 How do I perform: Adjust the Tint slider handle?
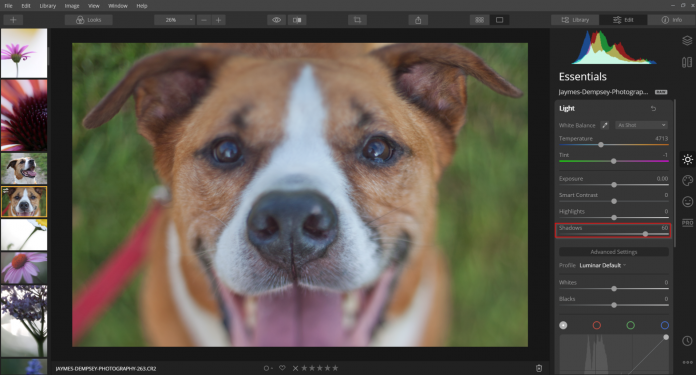pyautogui.click(x=613, y=161)
